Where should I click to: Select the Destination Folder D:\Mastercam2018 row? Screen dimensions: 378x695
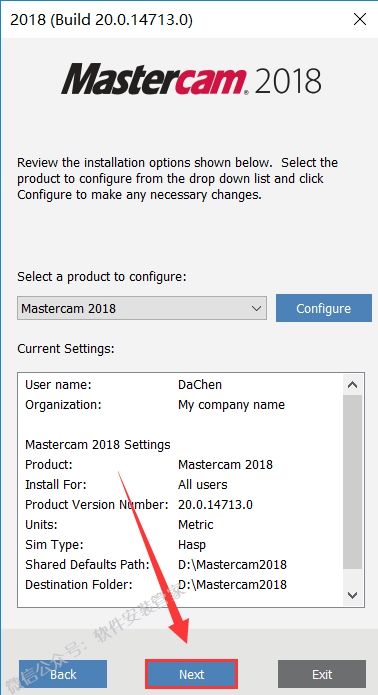point(181,585)
